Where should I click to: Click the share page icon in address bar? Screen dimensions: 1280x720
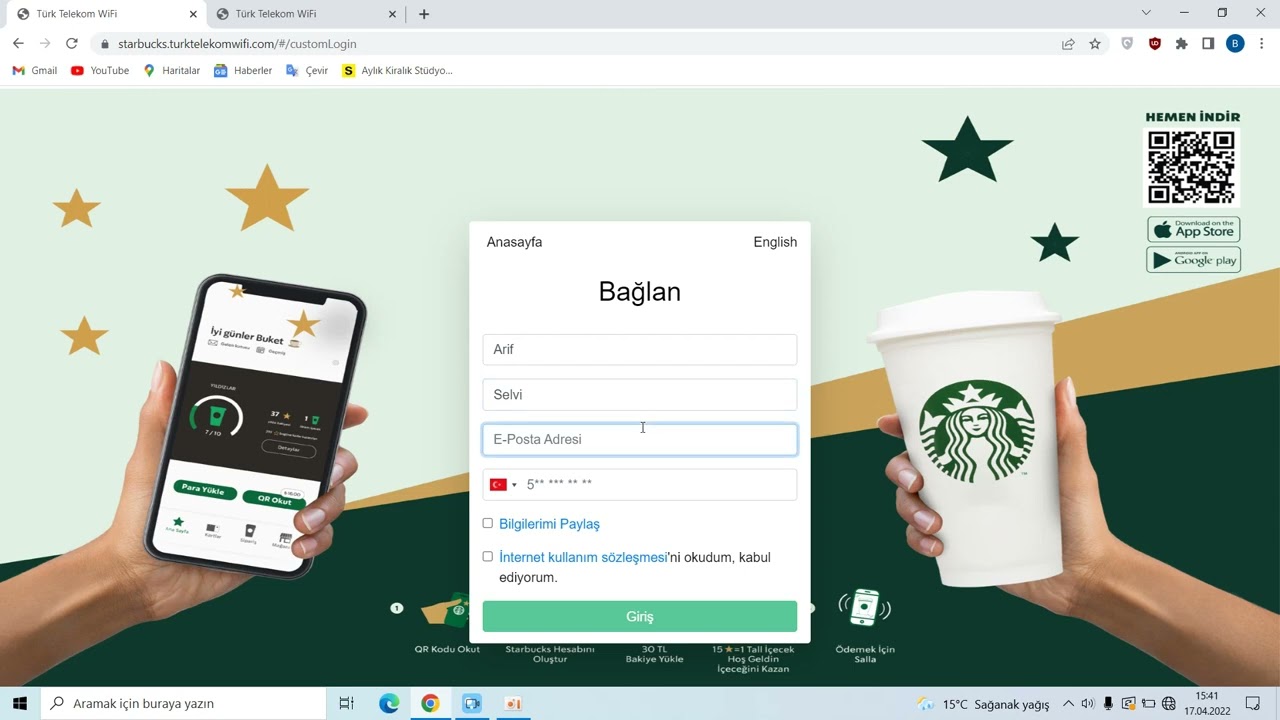point(1068,44)
